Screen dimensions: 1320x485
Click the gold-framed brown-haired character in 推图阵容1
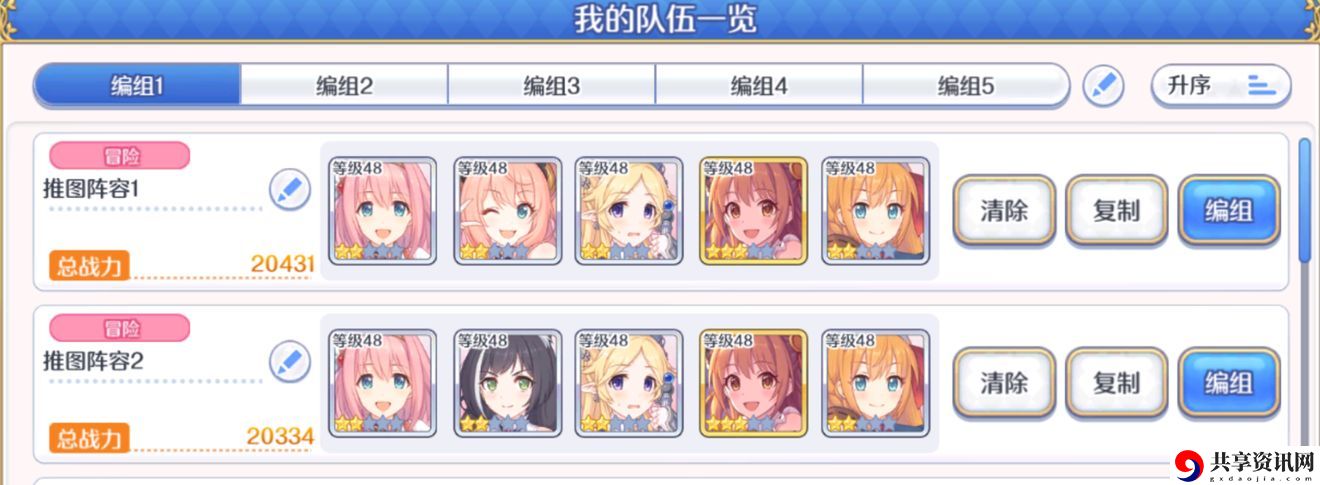coord(752,210)
